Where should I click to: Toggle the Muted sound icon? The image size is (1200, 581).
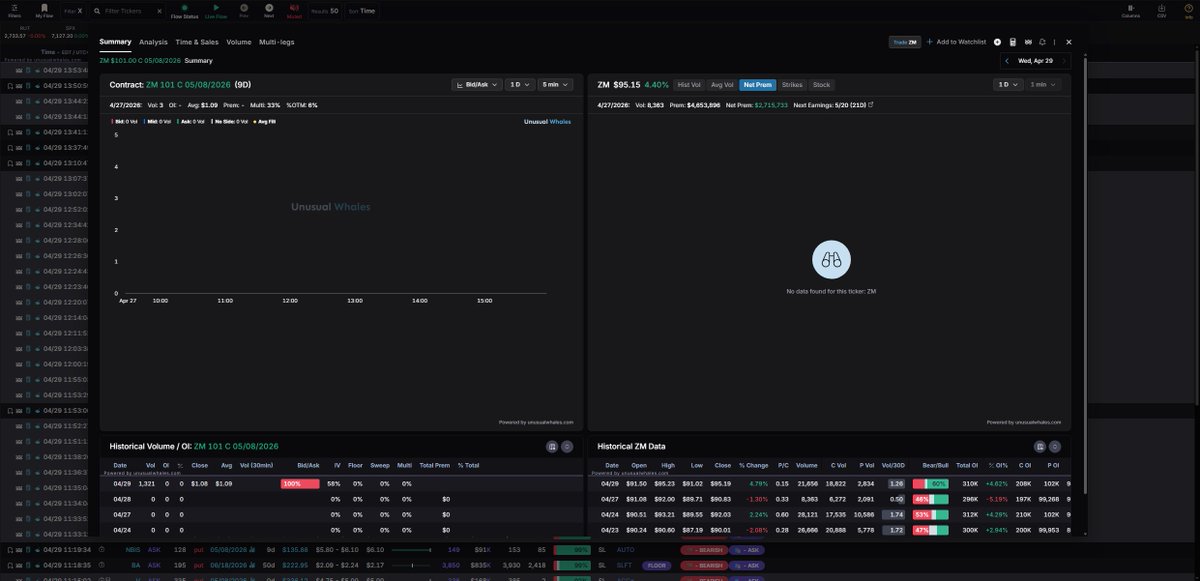pos(294,11)
